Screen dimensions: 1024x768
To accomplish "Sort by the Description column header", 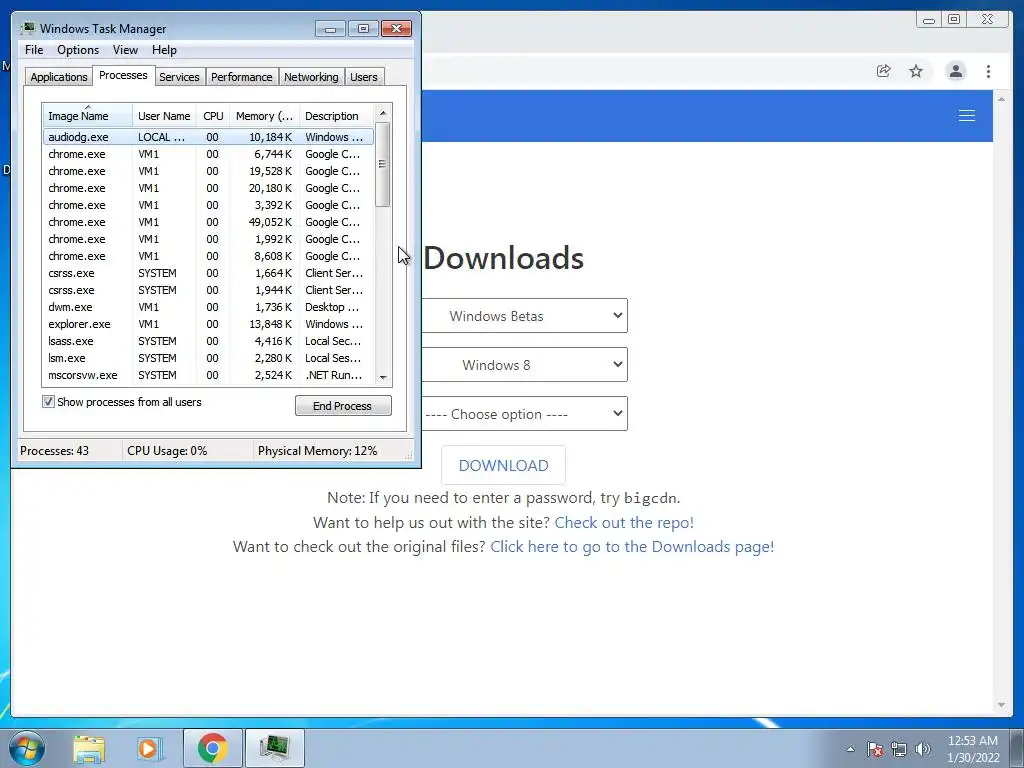I will [x=336, y=116].
